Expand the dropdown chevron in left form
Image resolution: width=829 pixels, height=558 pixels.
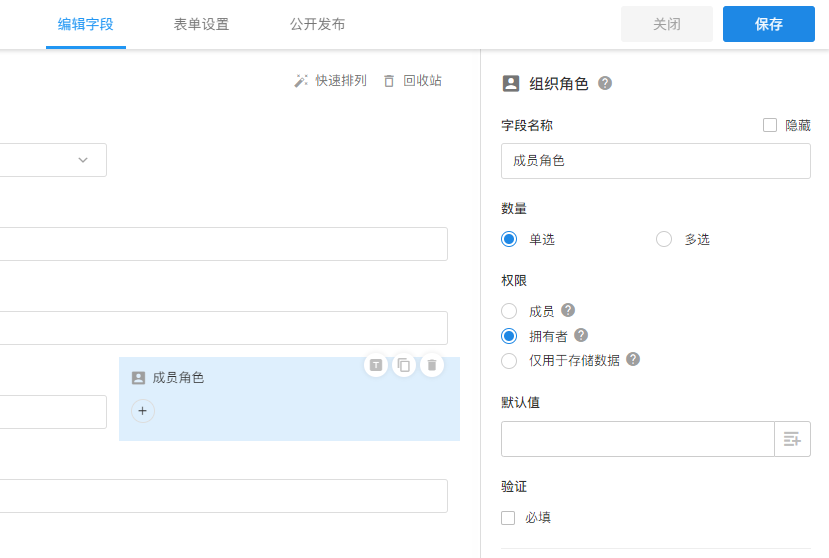pyautogui.click(x=83, y=160)
